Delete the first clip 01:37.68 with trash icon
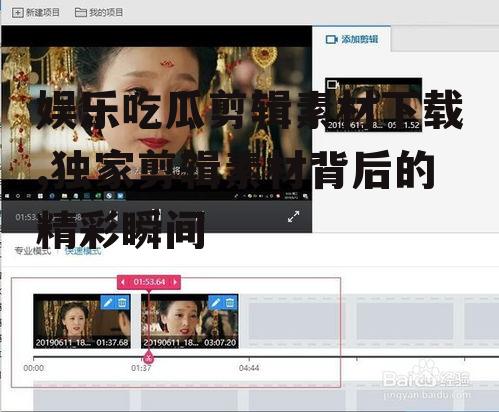The image size is (499, 412). [x=122, y=302]
